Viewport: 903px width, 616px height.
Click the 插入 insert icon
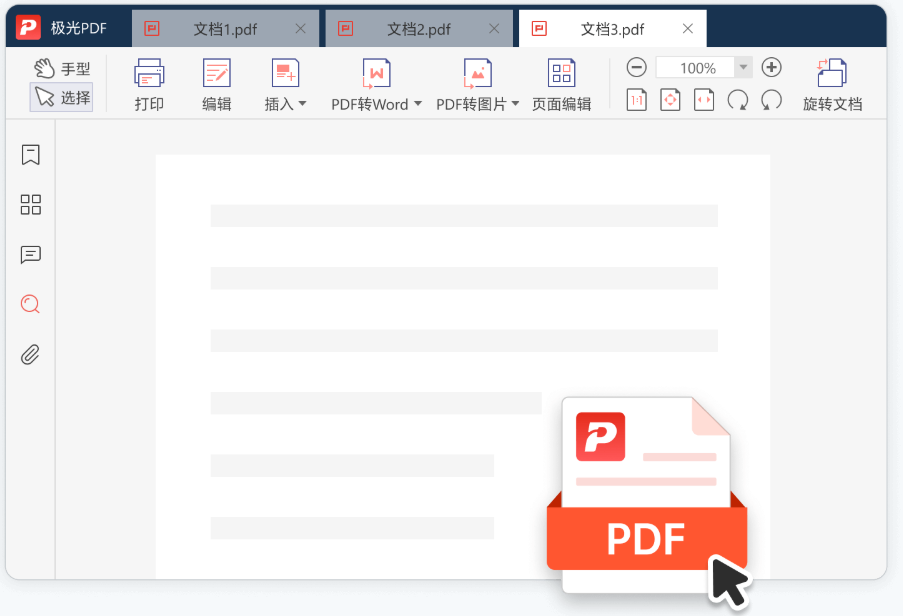coord(285,73)
